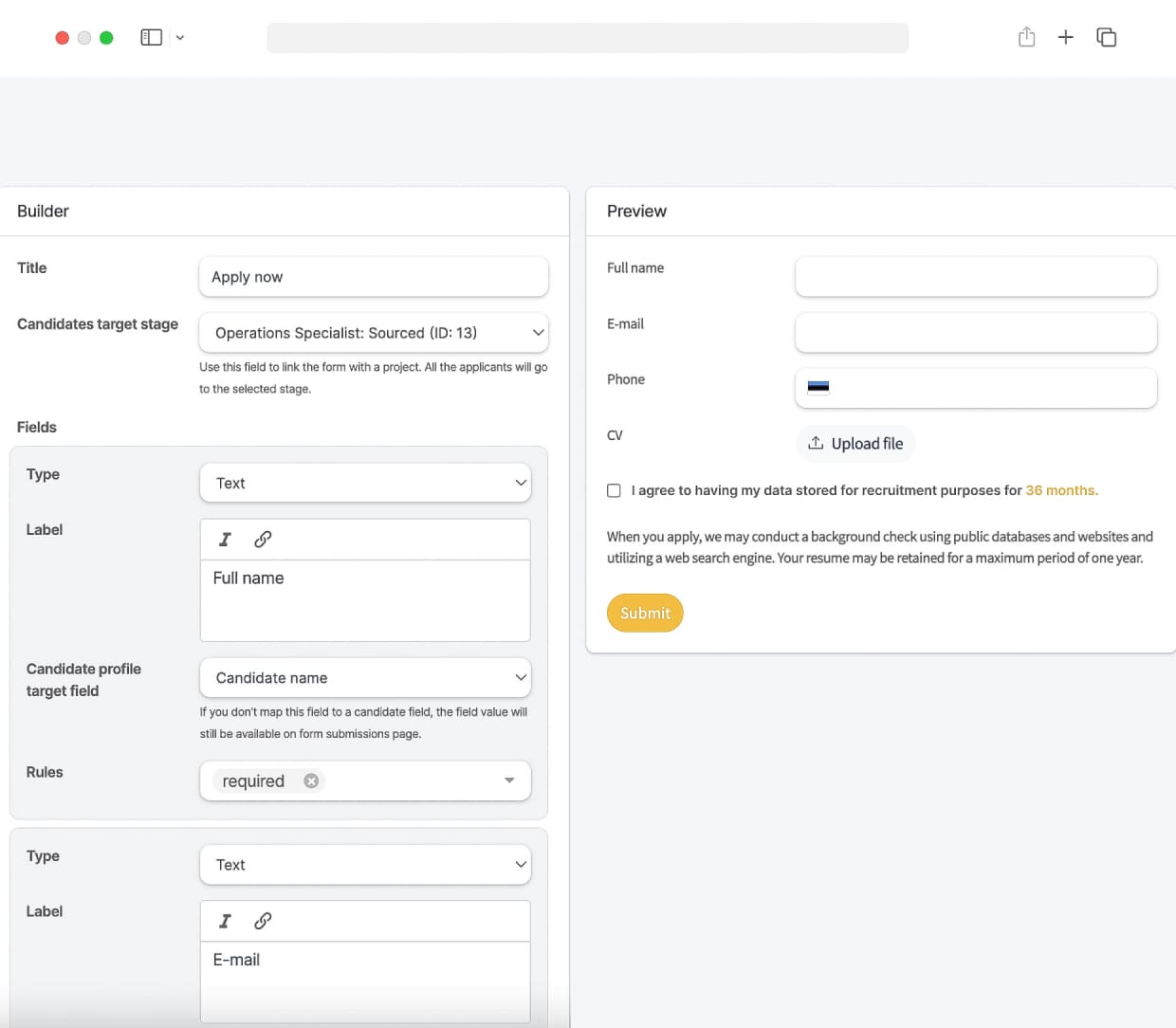Viewport: 1176px width, 1028px height.
Task: Click the Estonian flag in the Phone field
Action: pos(818,387)
